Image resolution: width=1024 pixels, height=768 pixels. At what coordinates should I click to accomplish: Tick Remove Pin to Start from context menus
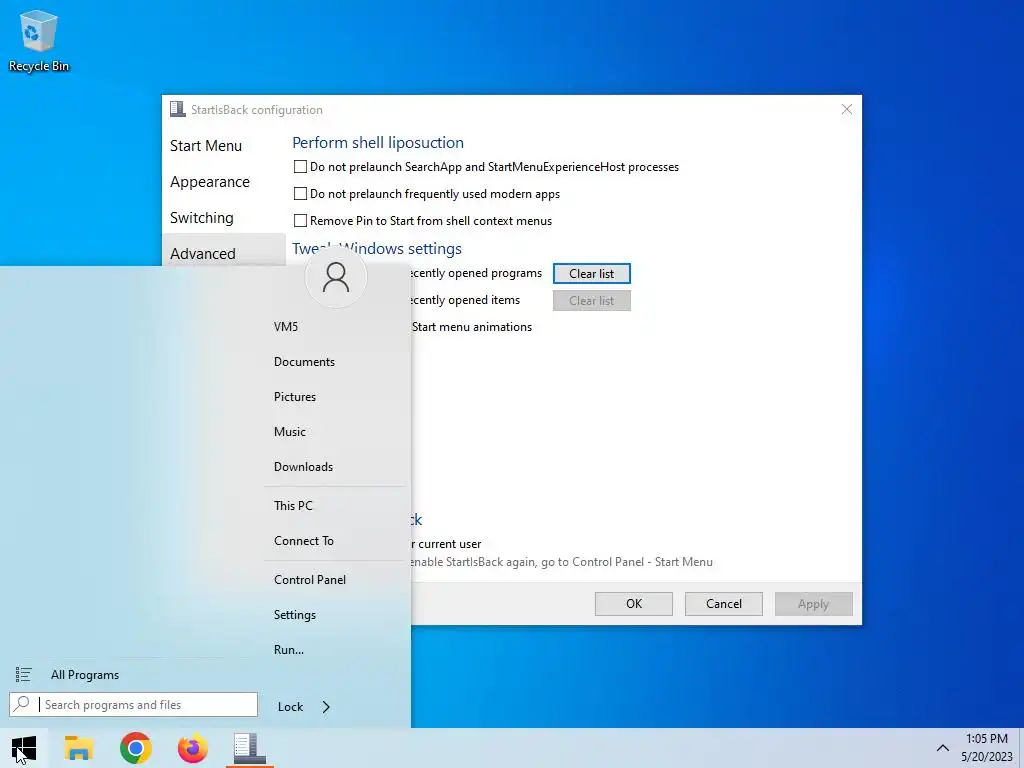click(300, 221)
